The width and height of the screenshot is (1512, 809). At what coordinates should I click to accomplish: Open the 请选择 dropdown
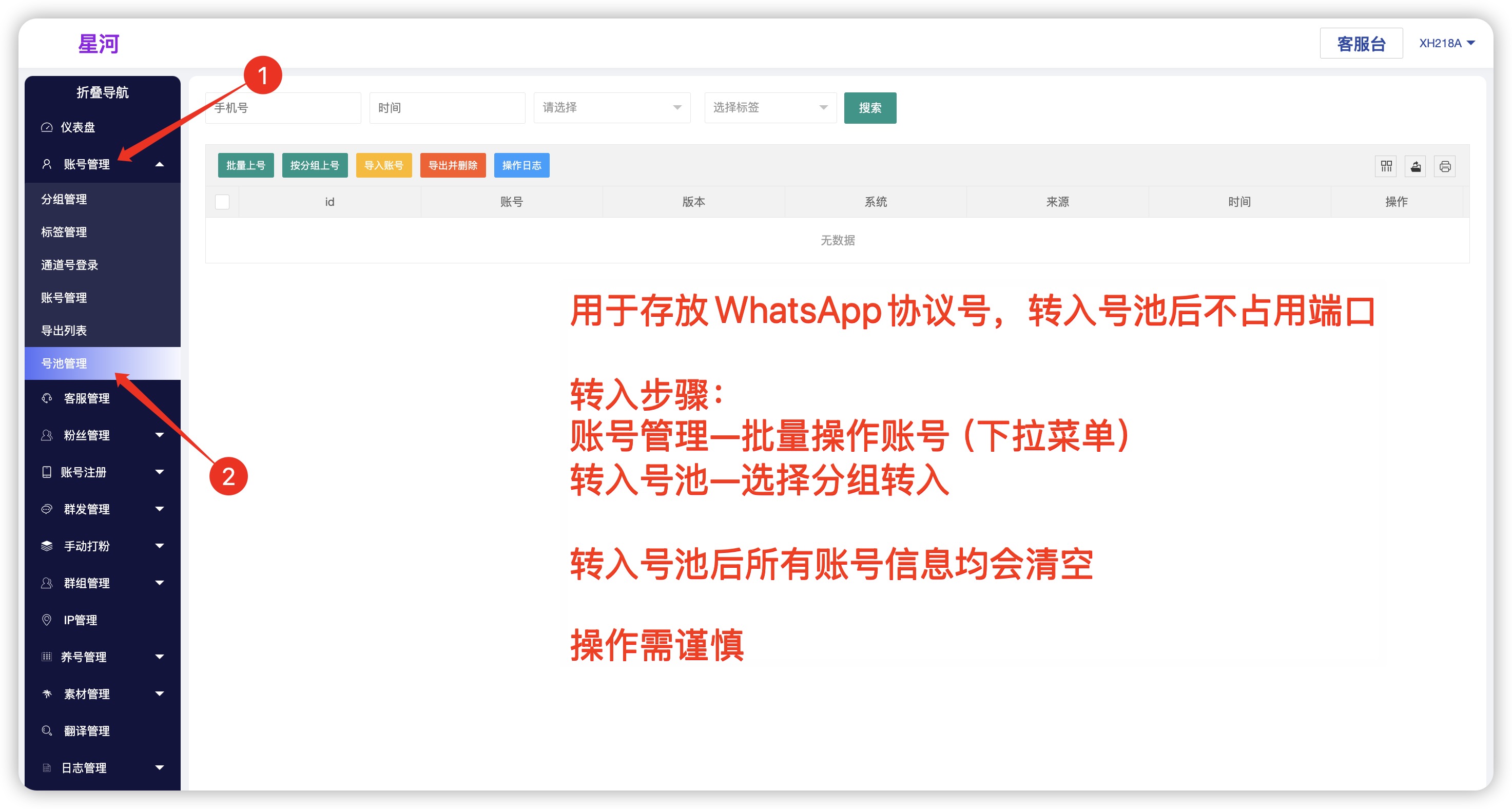(611, 107)
